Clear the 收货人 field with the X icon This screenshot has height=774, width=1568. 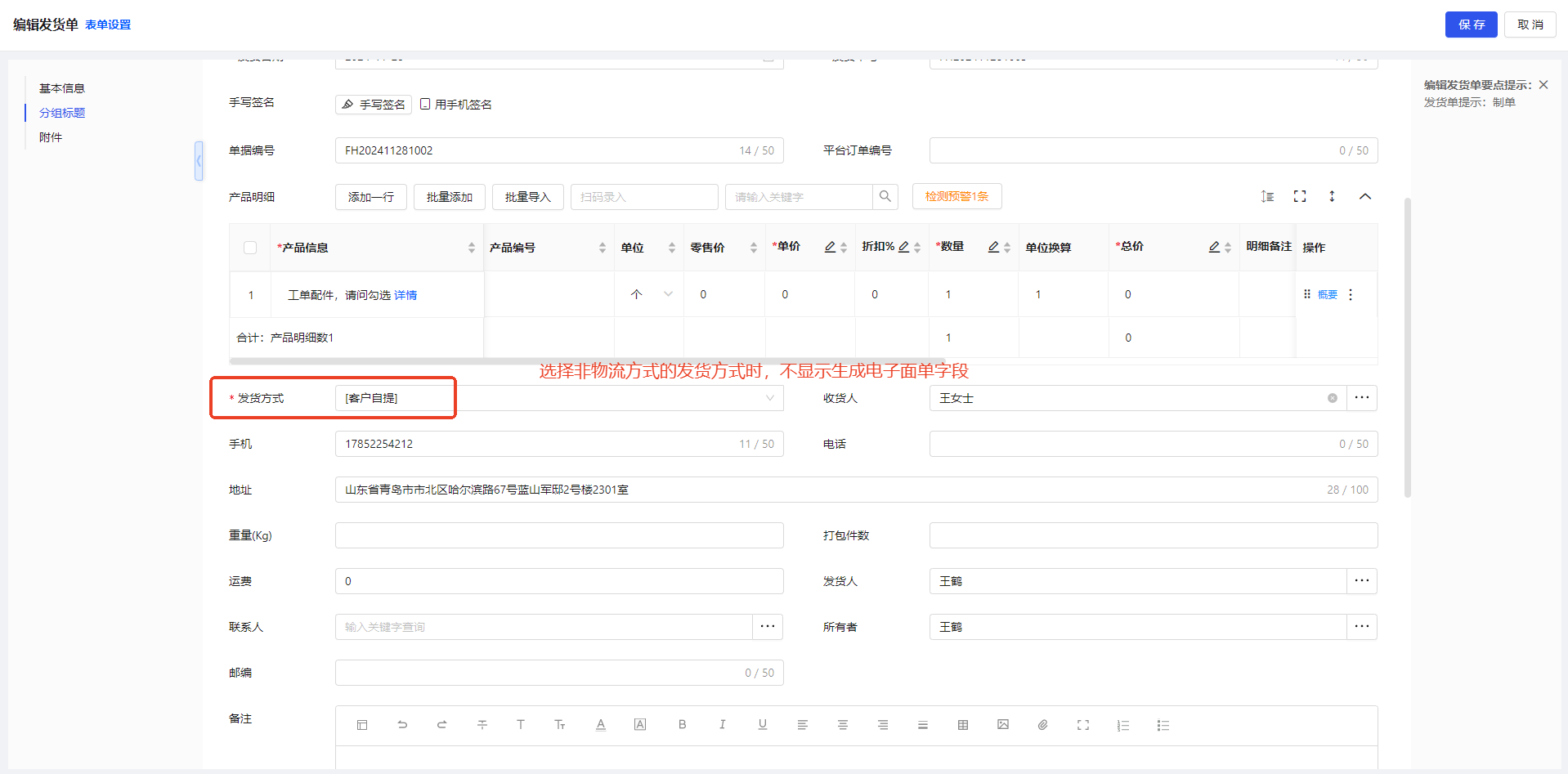[x=1333, y=398]
